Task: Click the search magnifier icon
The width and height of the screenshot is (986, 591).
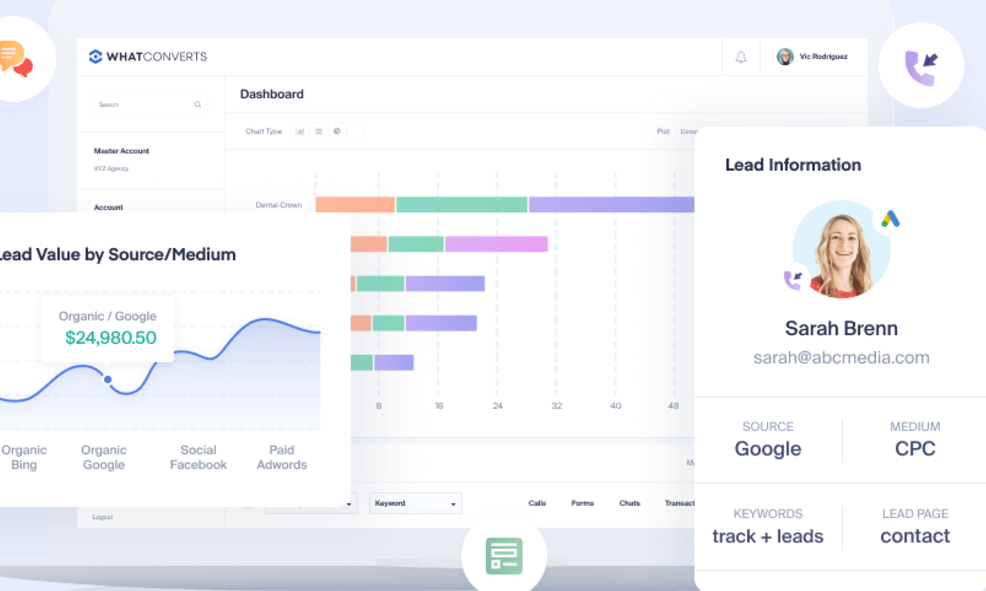Action: 197,104
